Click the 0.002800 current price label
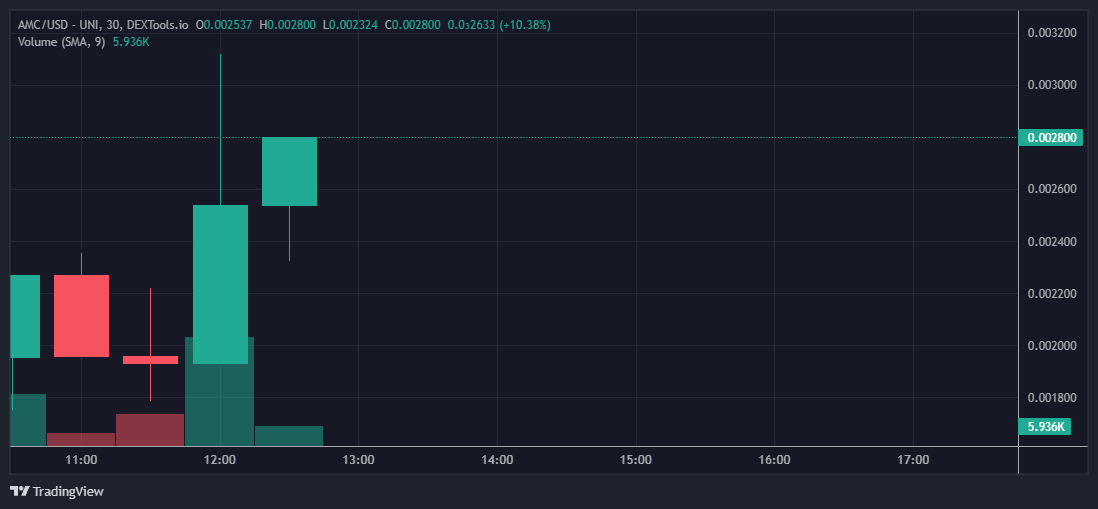The width and height of the screenshot is (1098, 509). 1050,137
